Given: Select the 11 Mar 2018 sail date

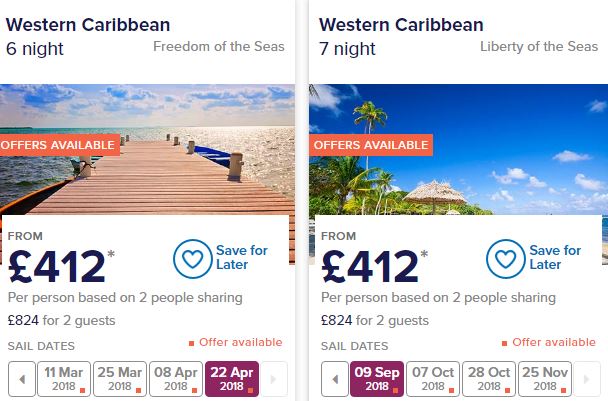Looking at the screenshot, I should coord(66,379).
